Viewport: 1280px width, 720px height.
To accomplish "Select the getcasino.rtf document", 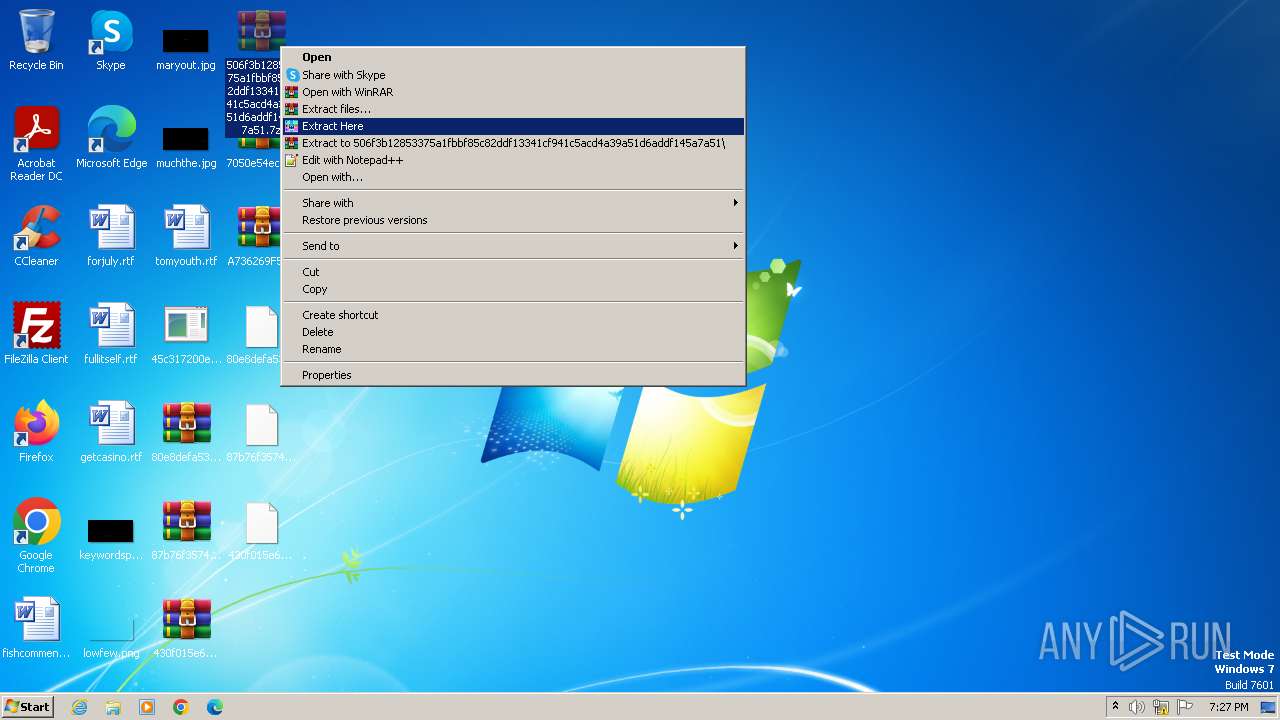I will 110,432.
